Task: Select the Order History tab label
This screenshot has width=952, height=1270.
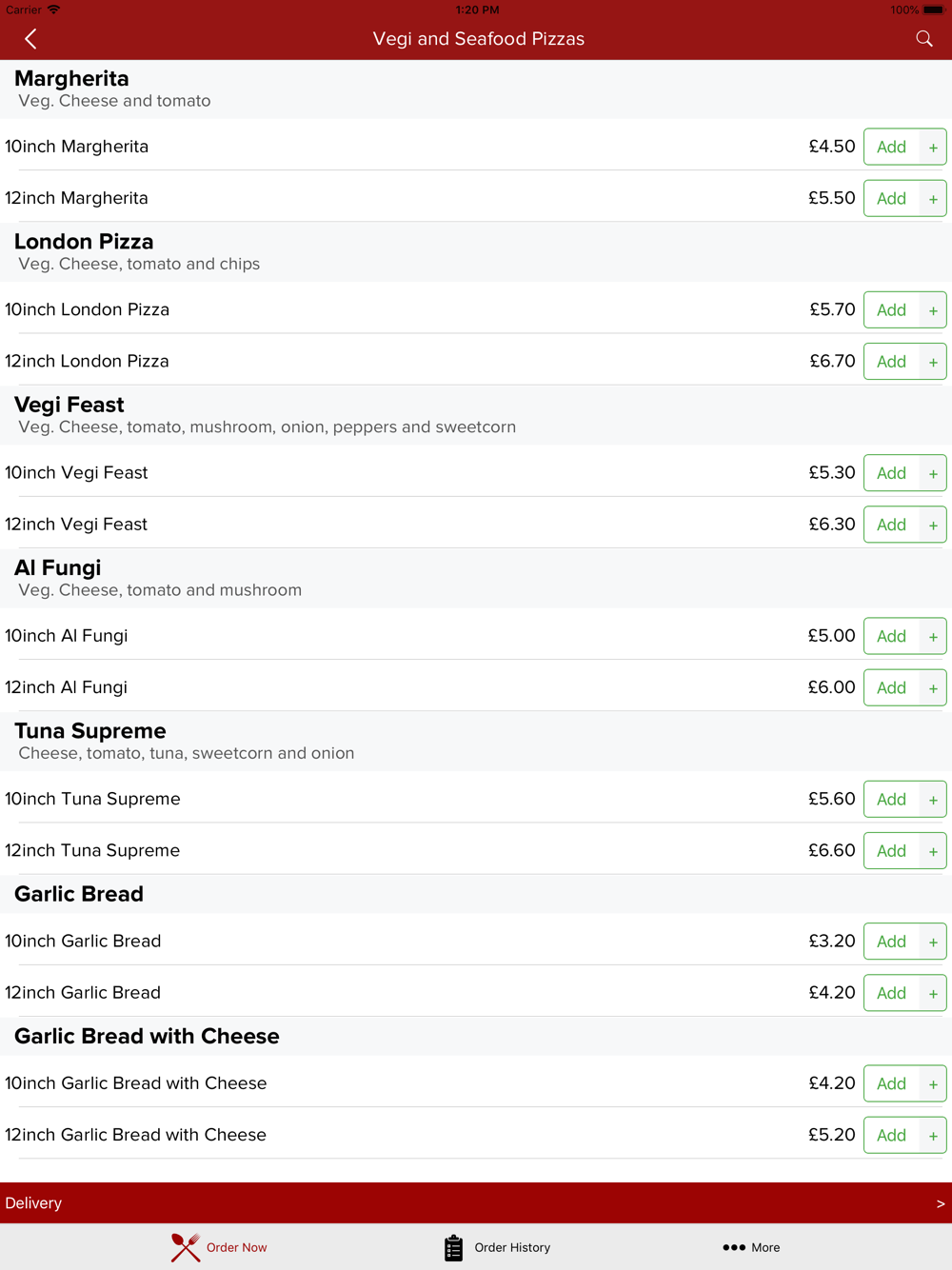Action: (x=512, y=1247)
